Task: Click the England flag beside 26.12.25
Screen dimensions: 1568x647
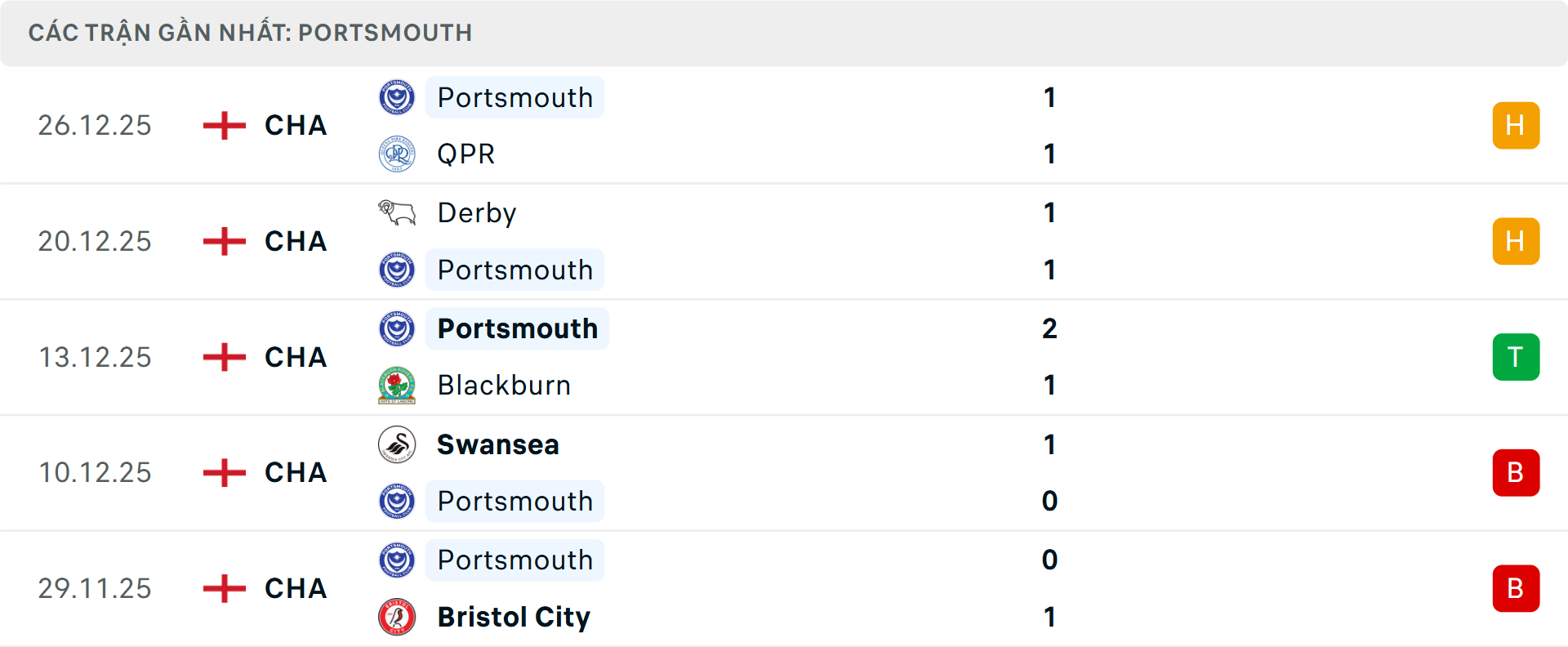Action: [x=223, y=125]
